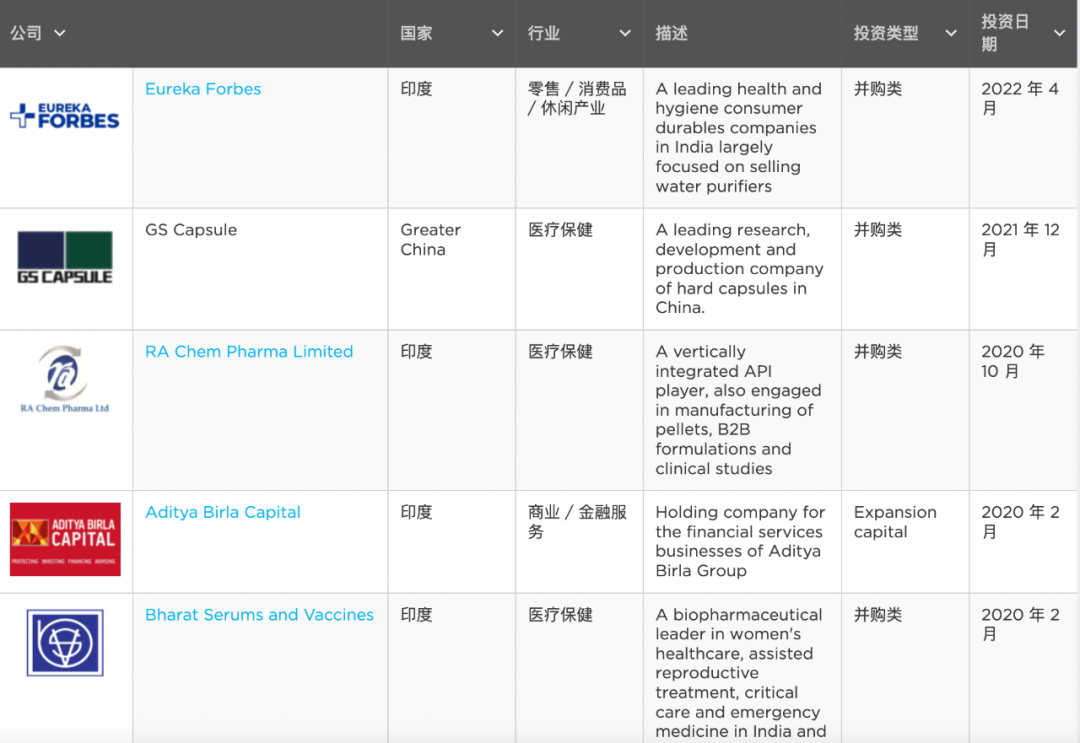Click the GS Capsule logo
This screenshot has width=1080, height=743.
tap(65, 257)
